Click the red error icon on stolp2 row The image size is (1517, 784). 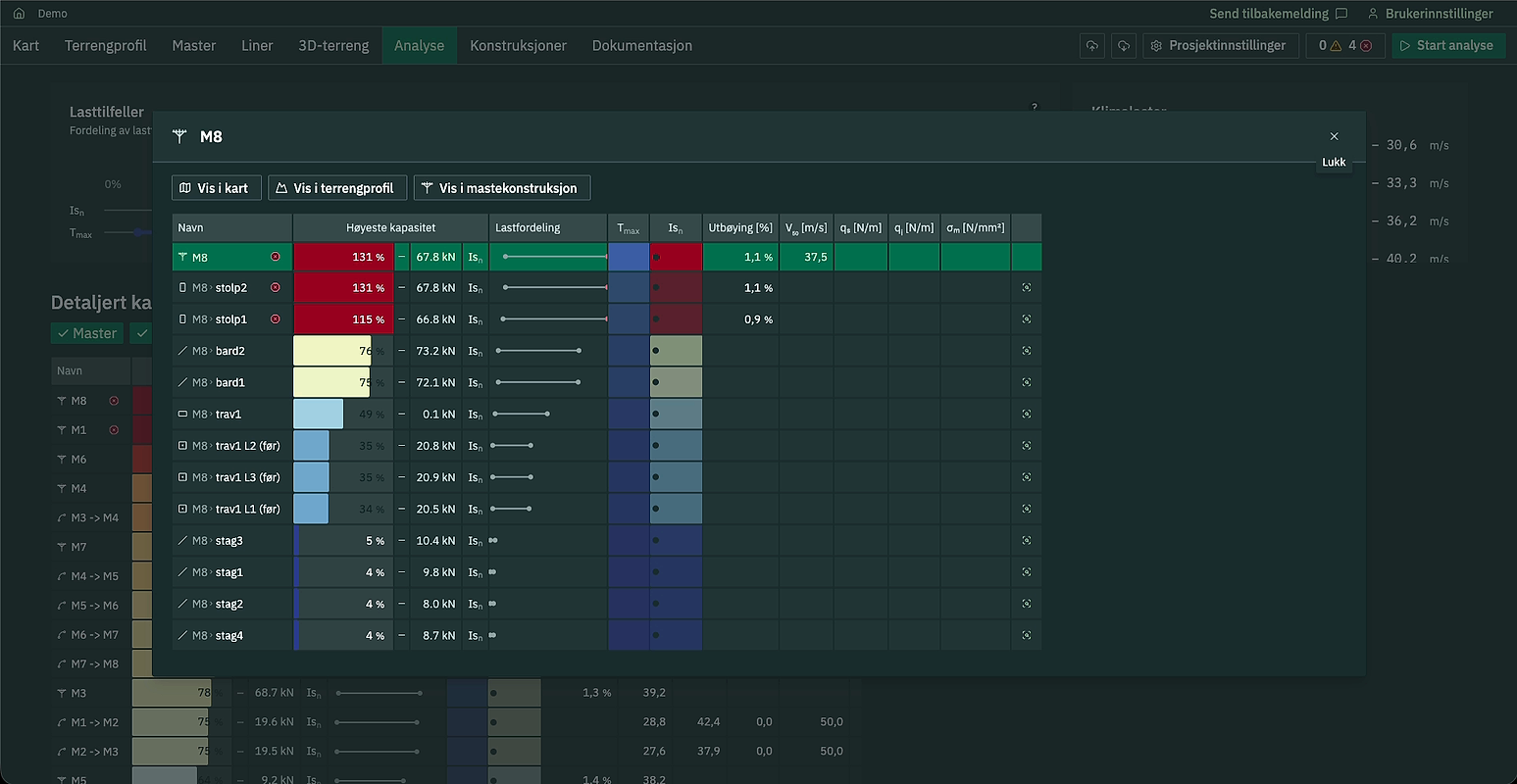pyautogui.click(x=276, y=288)
